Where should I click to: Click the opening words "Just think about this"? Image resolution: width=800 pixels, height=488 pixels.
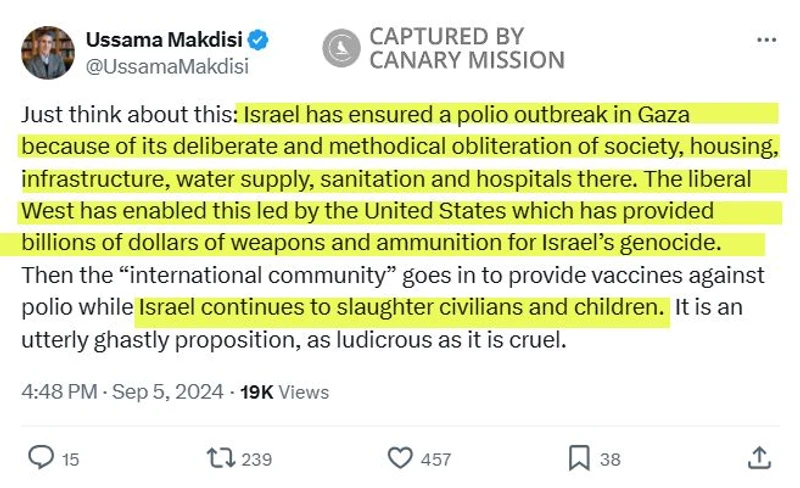126,114
